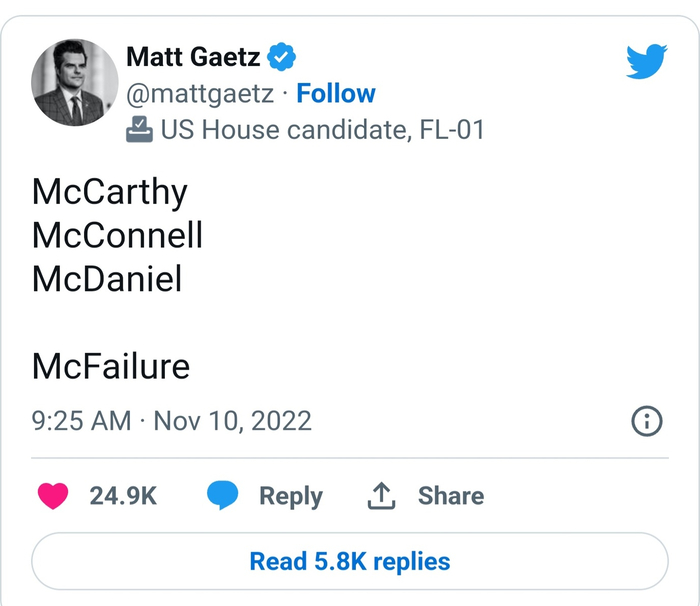Click the Twitter bird logo

pyautogui.click(x=646, y=63)
